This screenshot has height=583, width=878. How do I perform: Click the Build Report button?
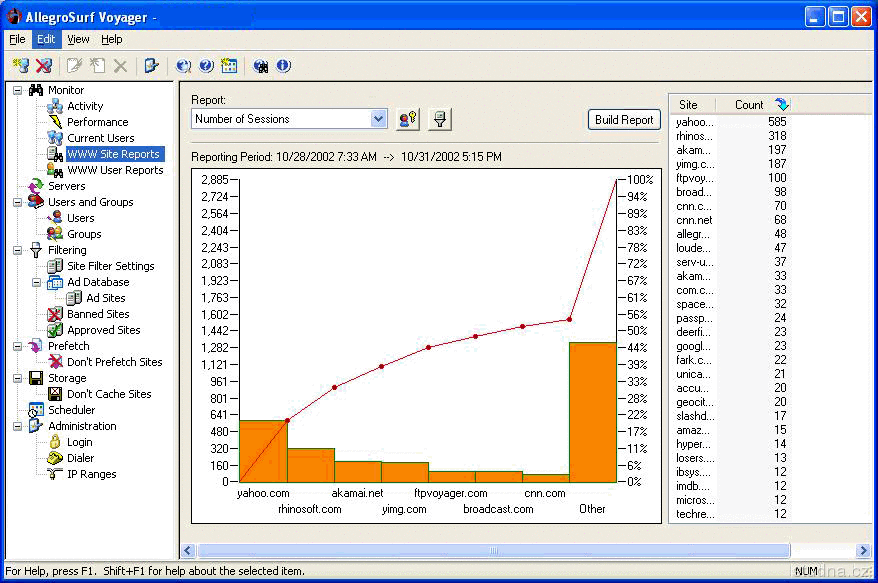(624, 119)
